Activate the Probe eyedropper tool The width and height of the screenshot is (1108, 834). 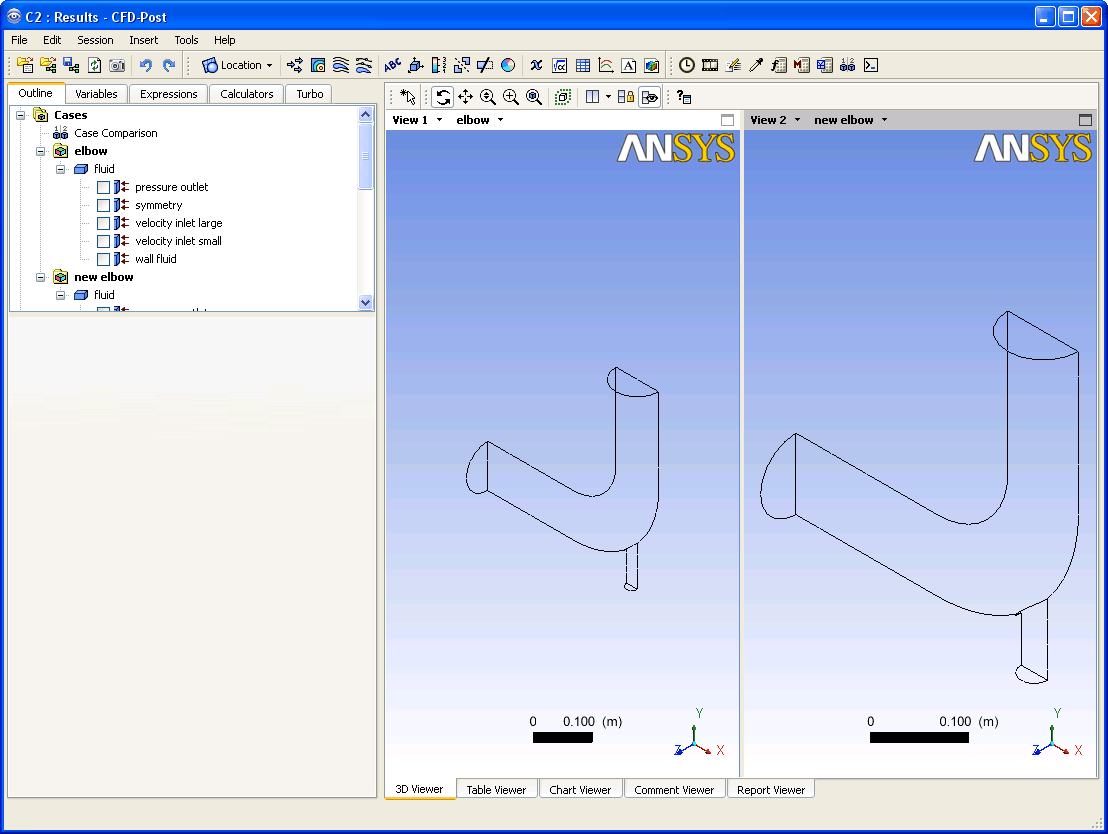pos(756,65)
